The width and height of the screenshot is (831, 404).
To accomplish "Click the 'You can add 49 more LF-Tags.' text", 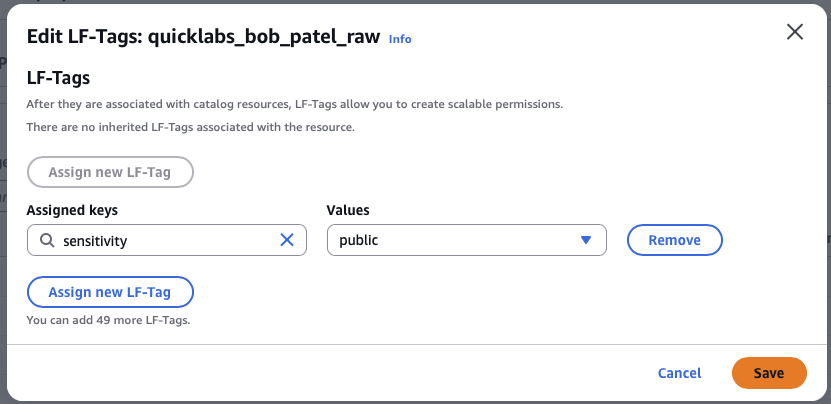I will pos(108,320).
